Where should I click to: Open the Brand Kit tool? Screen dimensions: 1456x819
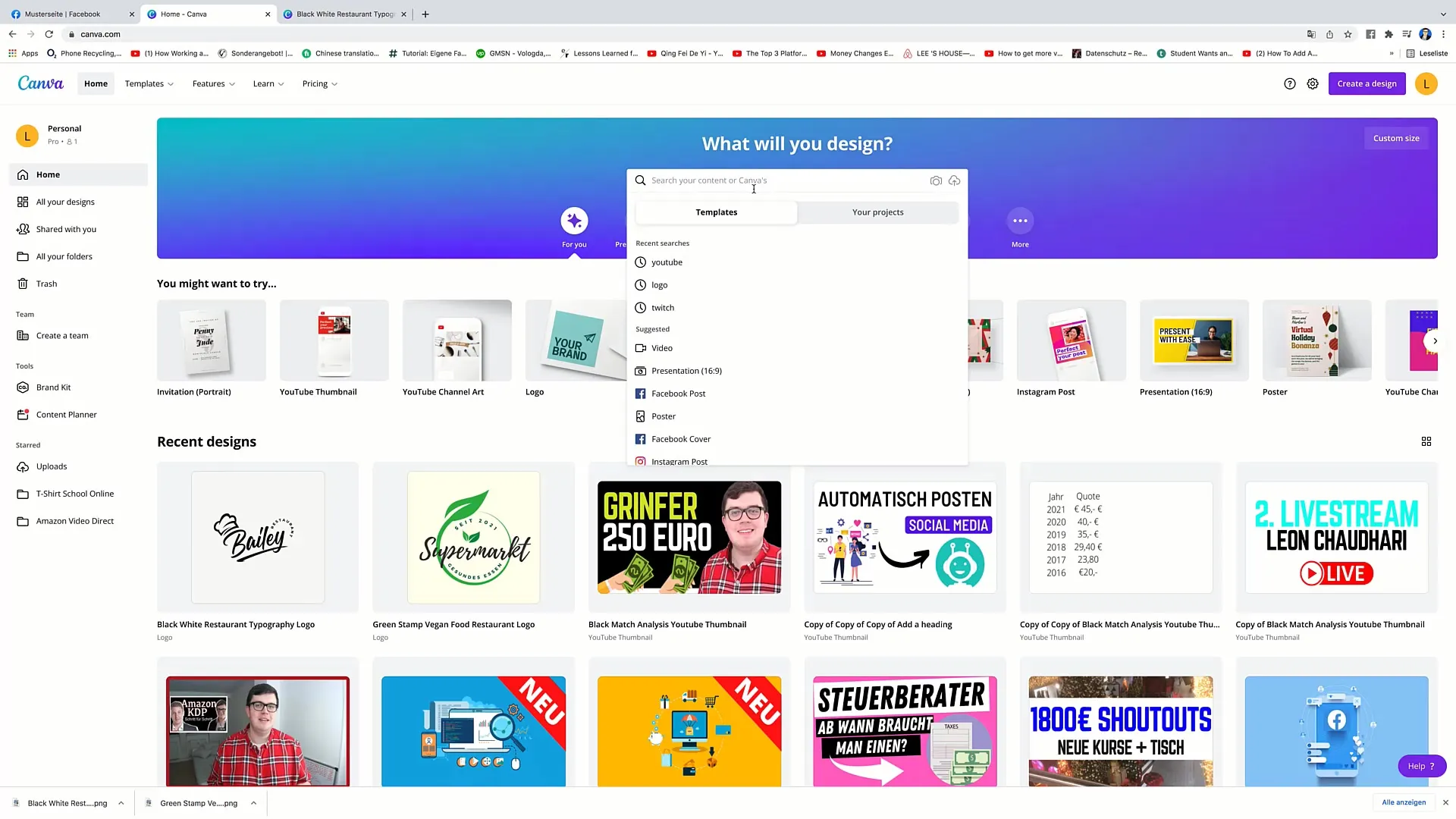pos(53,387)
